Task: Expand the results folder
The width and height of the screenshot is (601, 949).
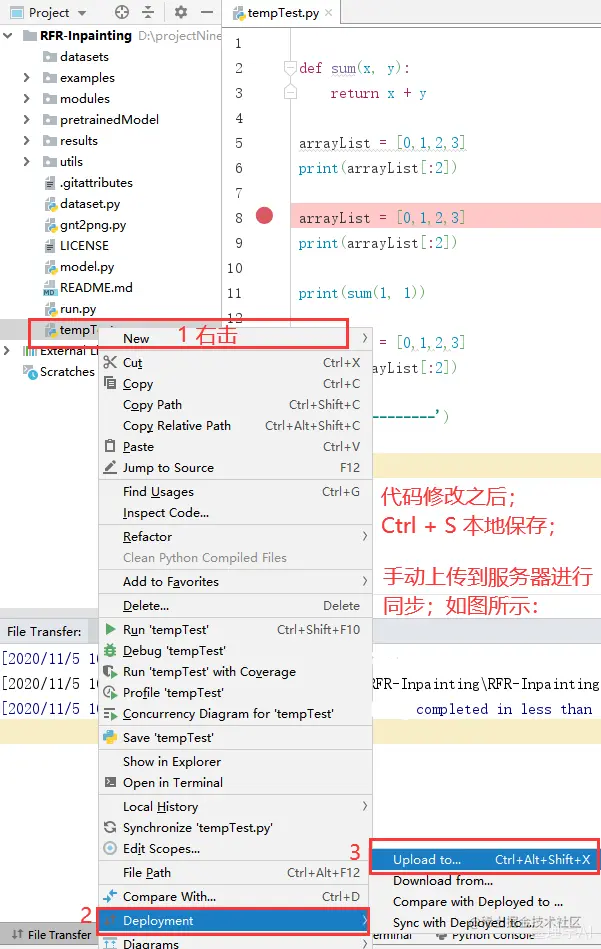Action: click(26, 140)
